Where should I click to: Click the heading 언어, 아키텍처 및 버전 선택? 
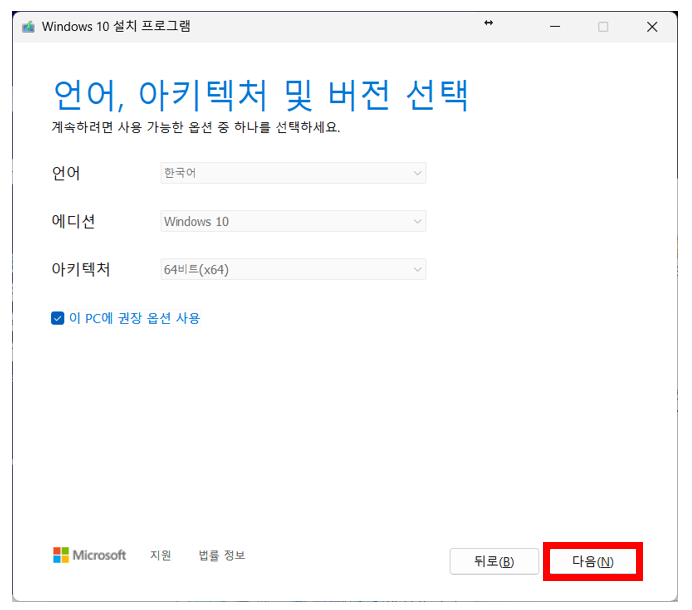pos(260,95)
